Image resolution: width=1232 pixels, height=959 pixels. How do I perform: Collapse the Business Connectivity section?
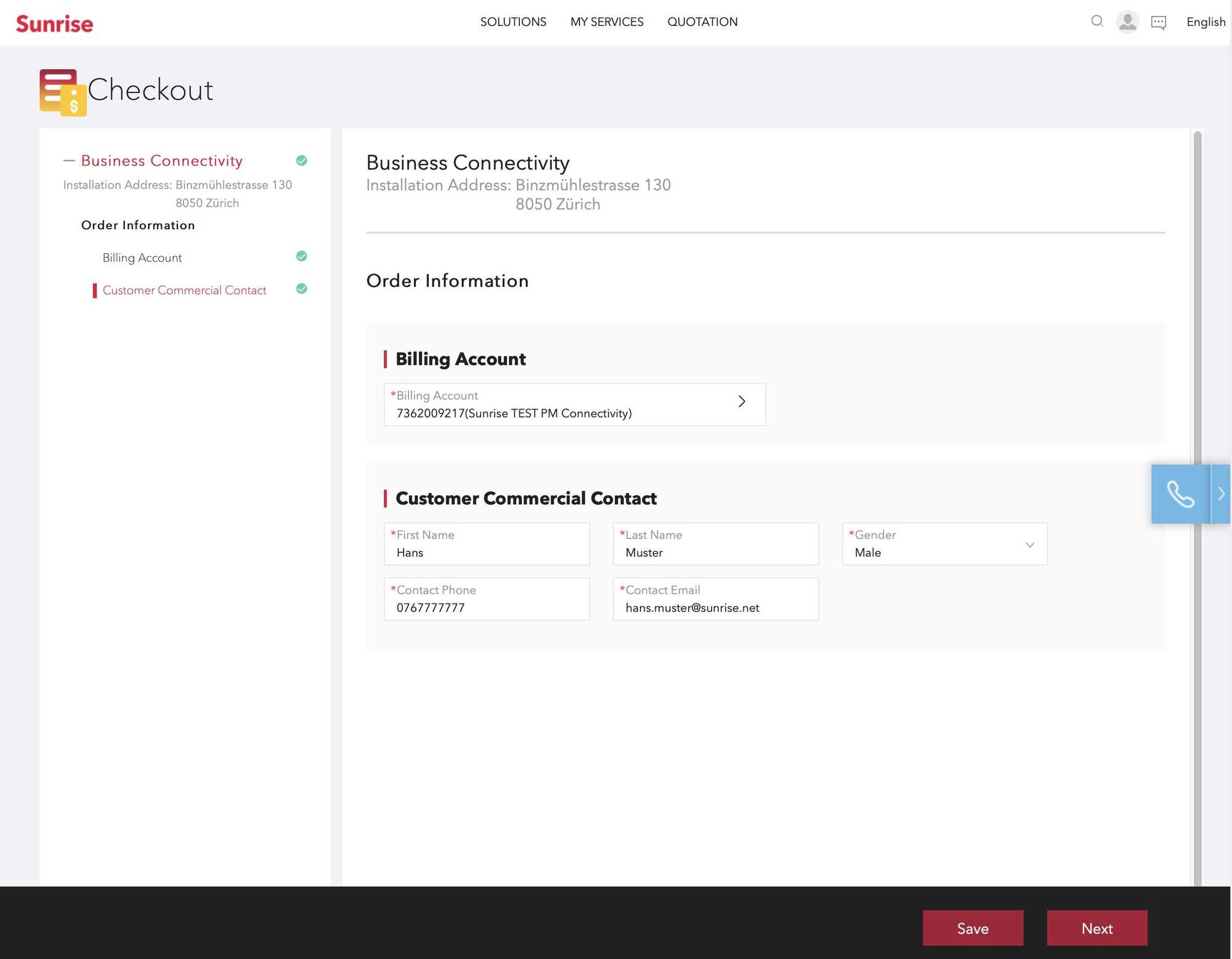(69, 161)
